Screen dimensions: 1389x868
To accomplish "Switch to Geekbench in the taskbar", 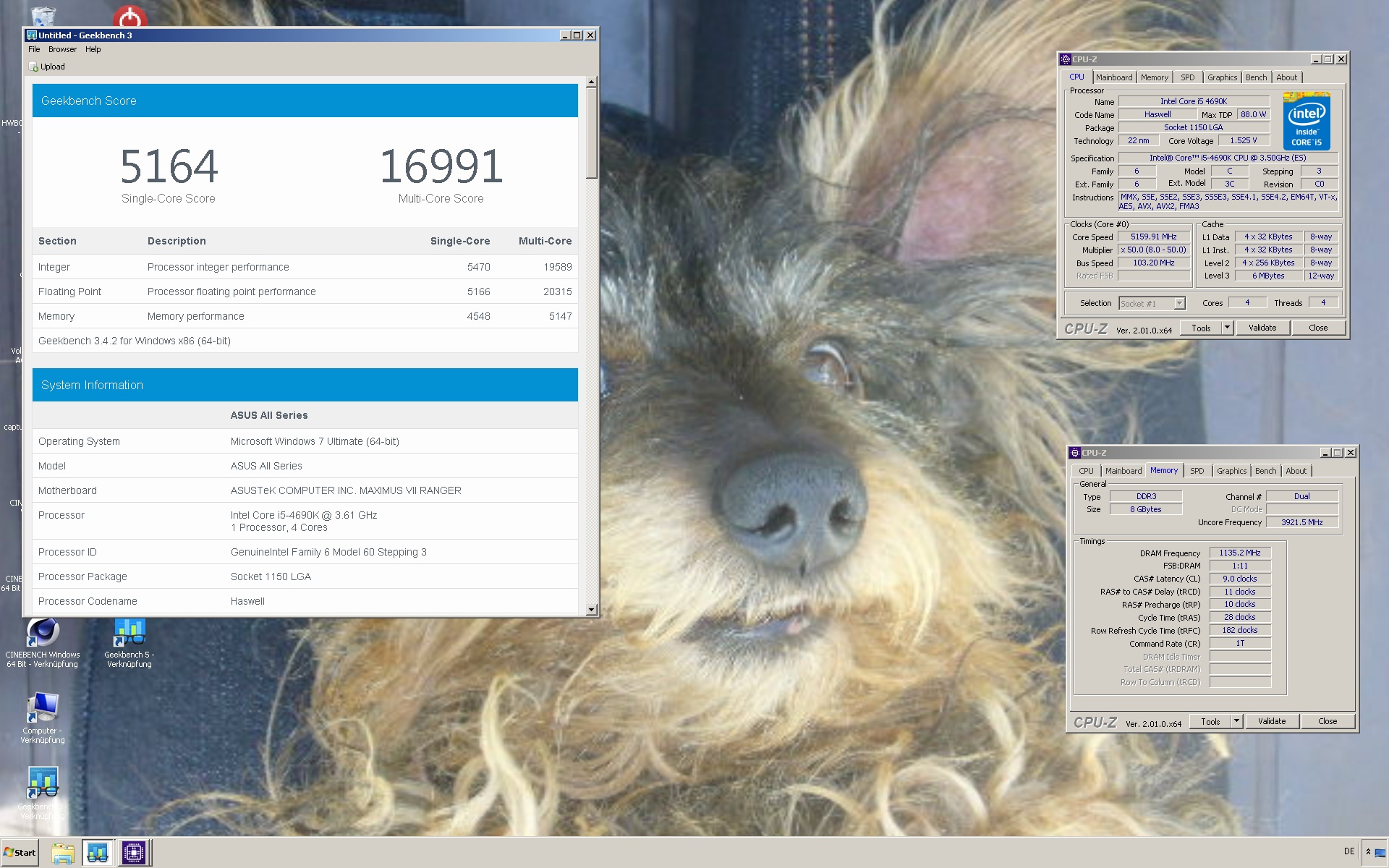I will (98, 853).
